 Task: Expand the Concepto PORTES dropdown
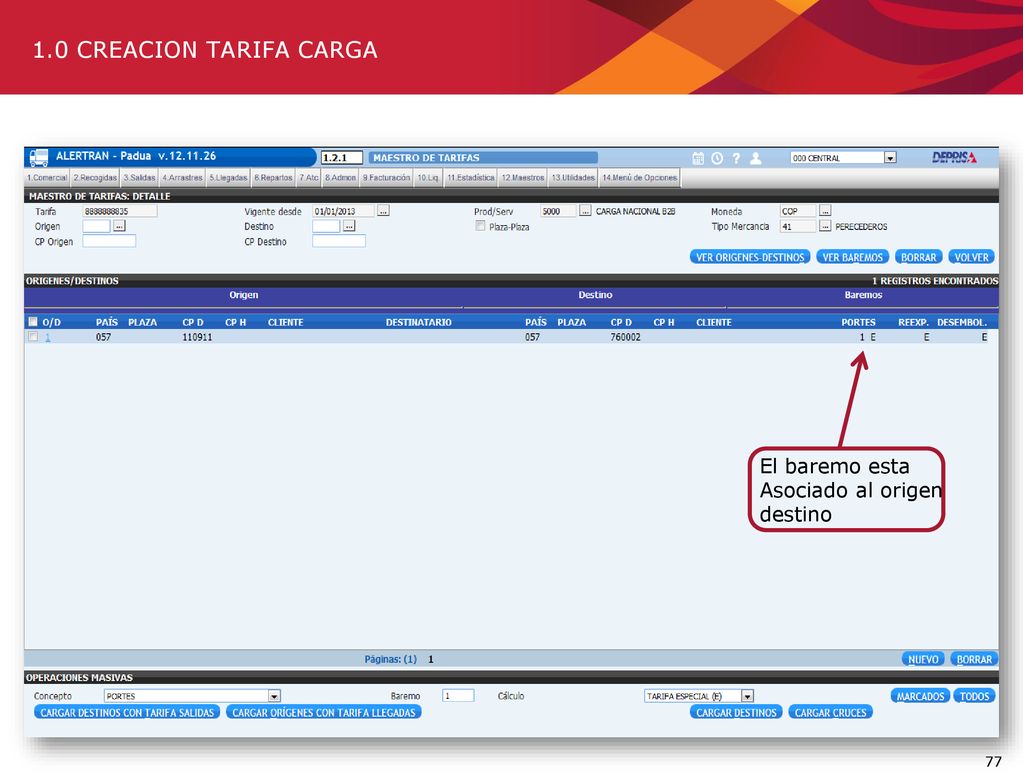[x=274, y=696]
